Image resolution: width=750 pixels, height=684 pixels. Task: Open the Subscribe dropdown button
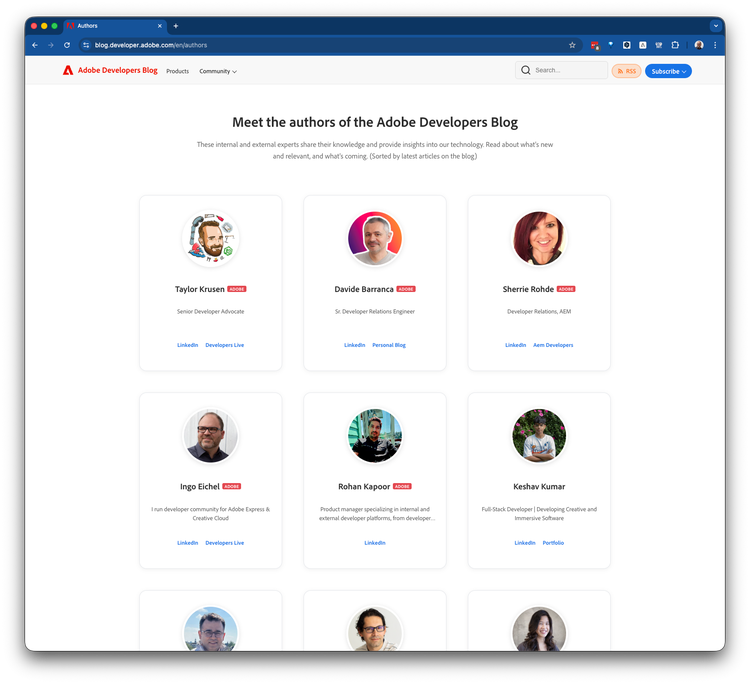(668, 71)
